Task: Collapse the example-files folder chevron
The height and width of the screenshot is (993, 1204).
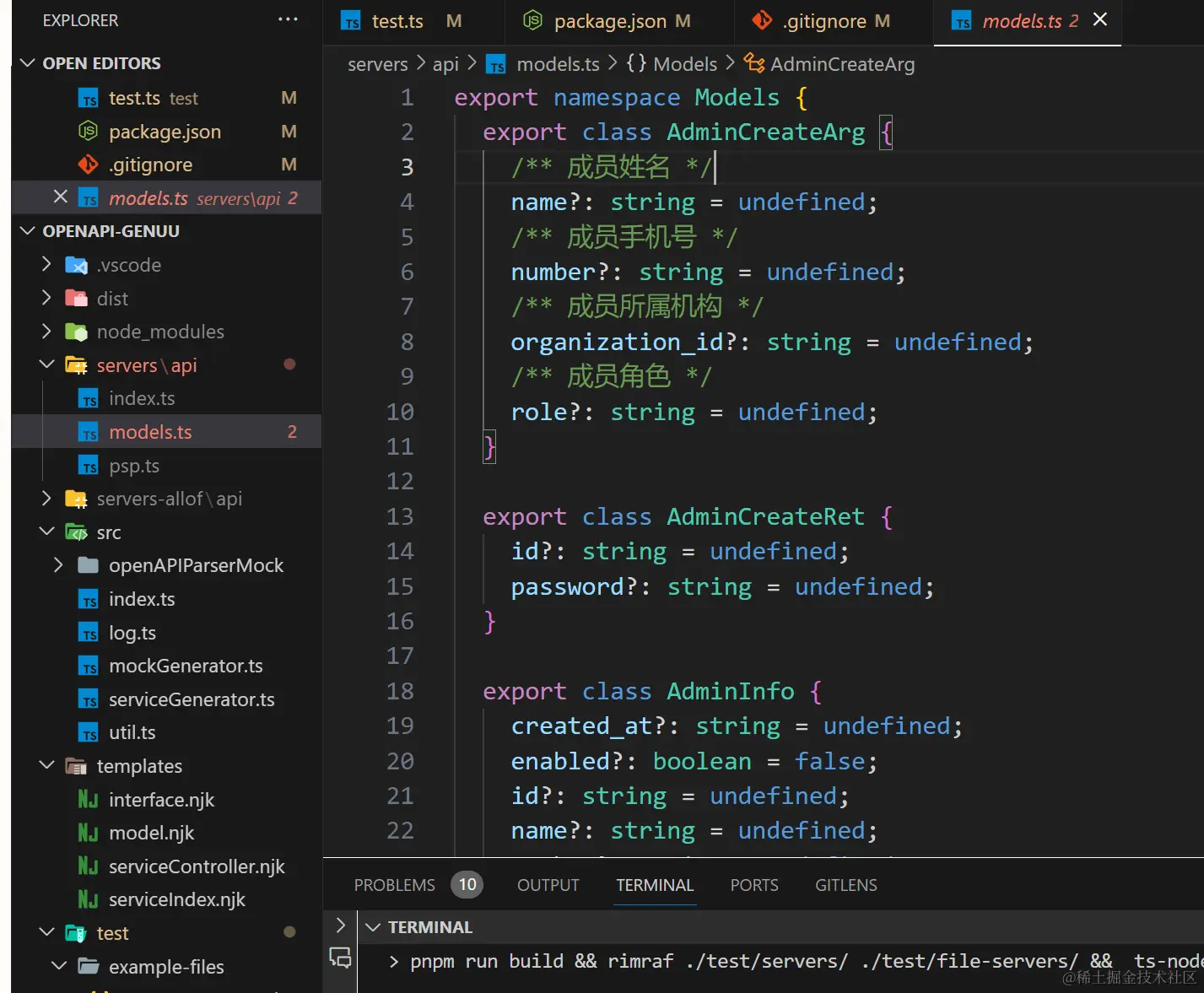Action: click(58, 966)
